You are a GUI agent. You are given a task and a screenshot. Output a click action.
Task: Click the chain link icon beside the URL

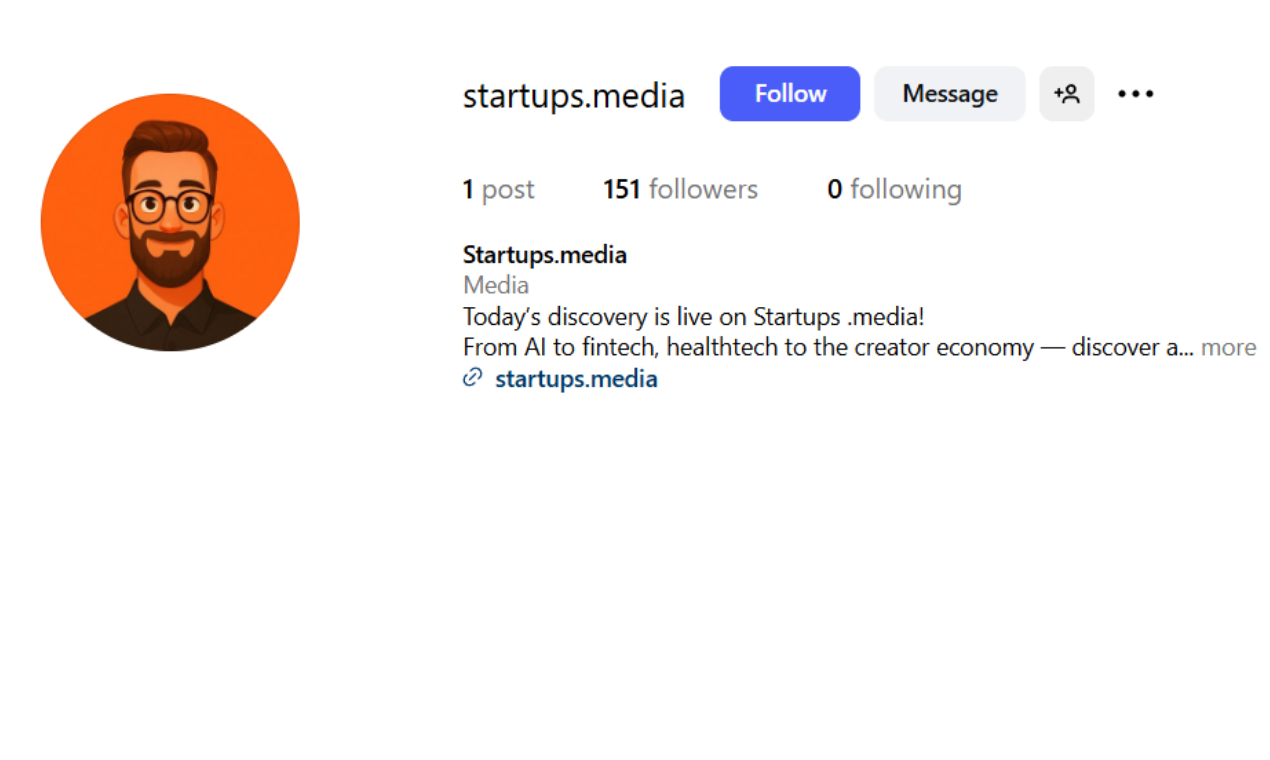point(471,378)
